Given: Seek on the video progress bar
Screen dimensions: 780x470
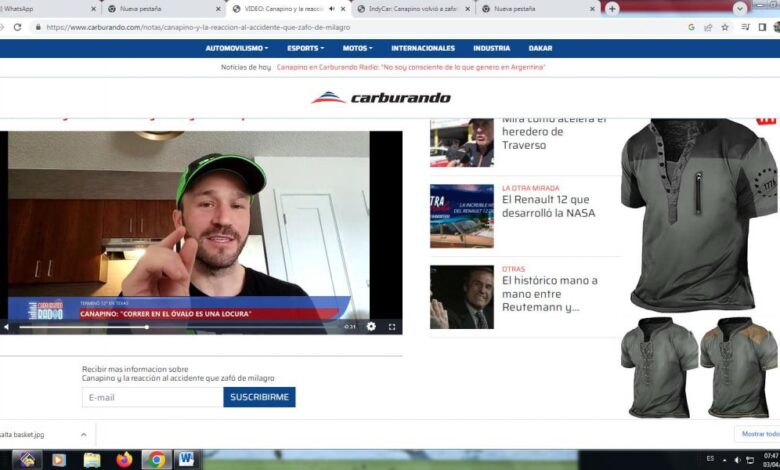Looking at the screenshot, I should (179, 327).
